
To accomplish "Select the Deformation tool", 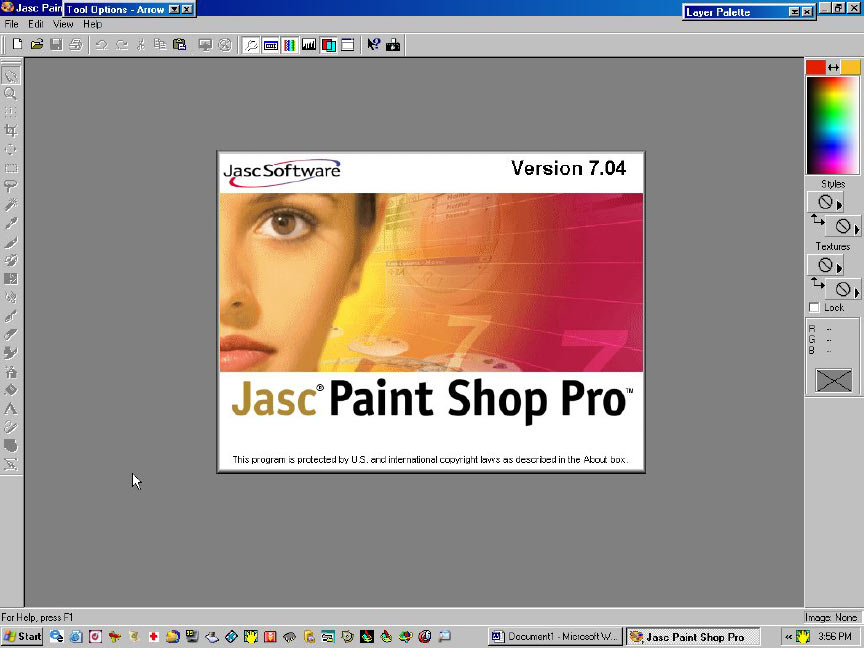I will pyautogui.click(x=10, y=112).
